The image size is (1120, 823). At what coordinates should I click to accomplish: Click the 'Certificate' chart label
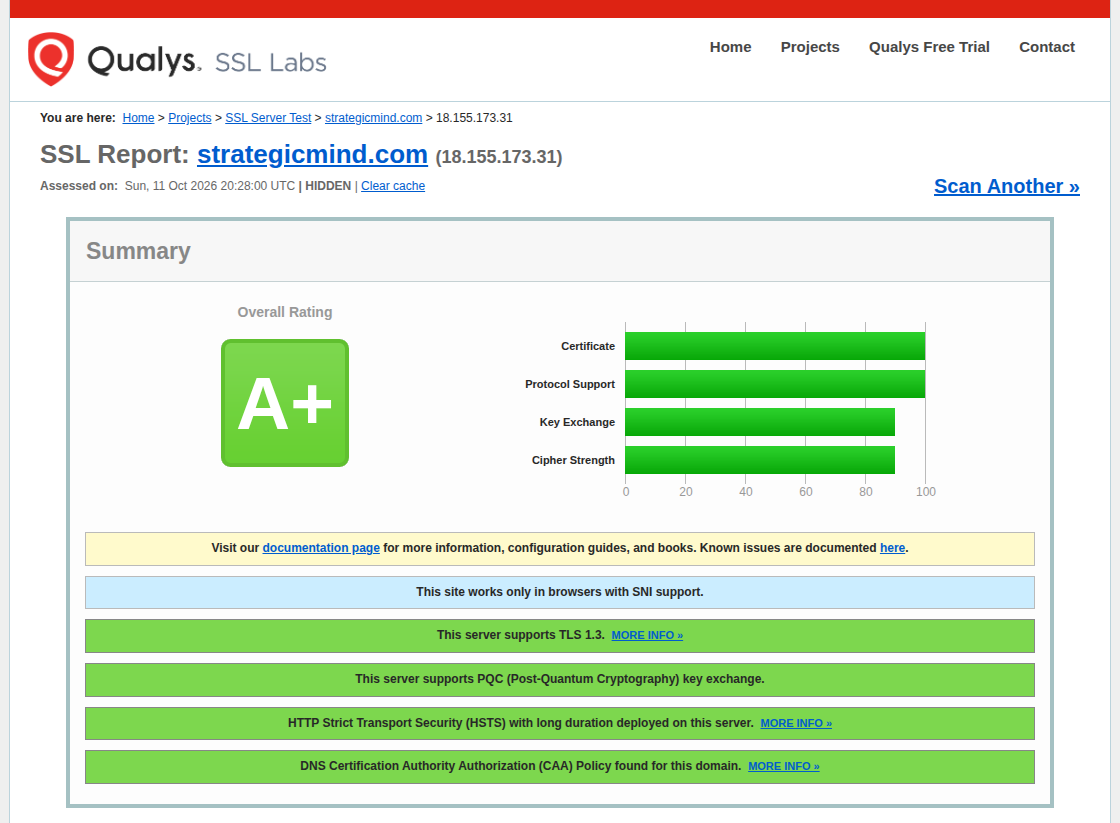(588, 346)
